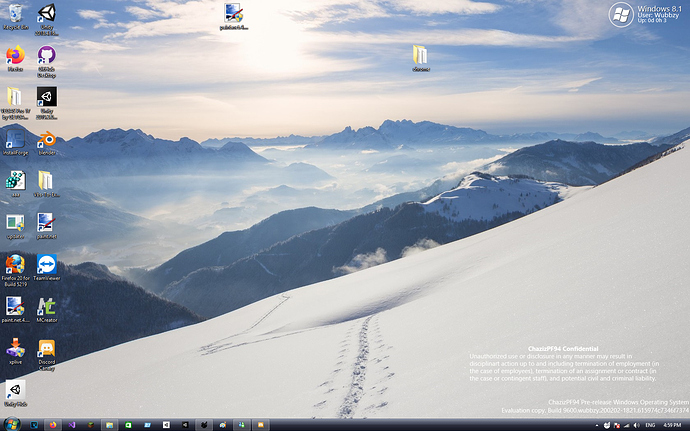
Task: Open network signal tray icon
Action: 627,425
